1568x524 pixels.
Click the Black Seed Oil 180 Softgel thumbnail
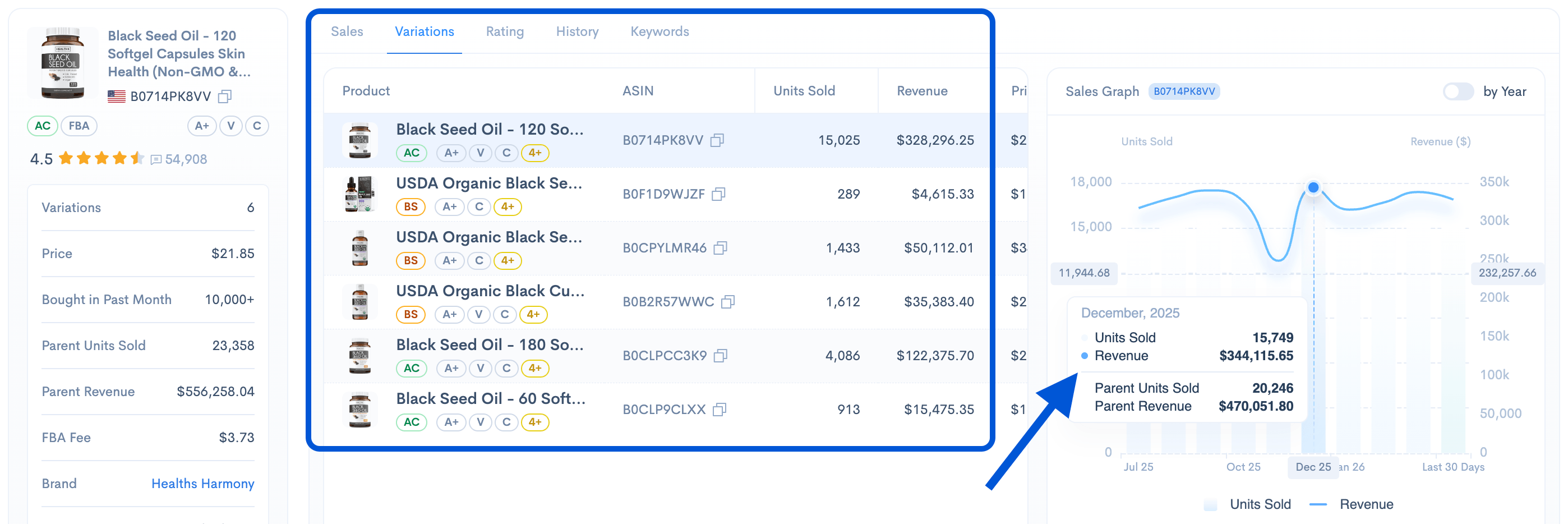[x=359, y=356]
